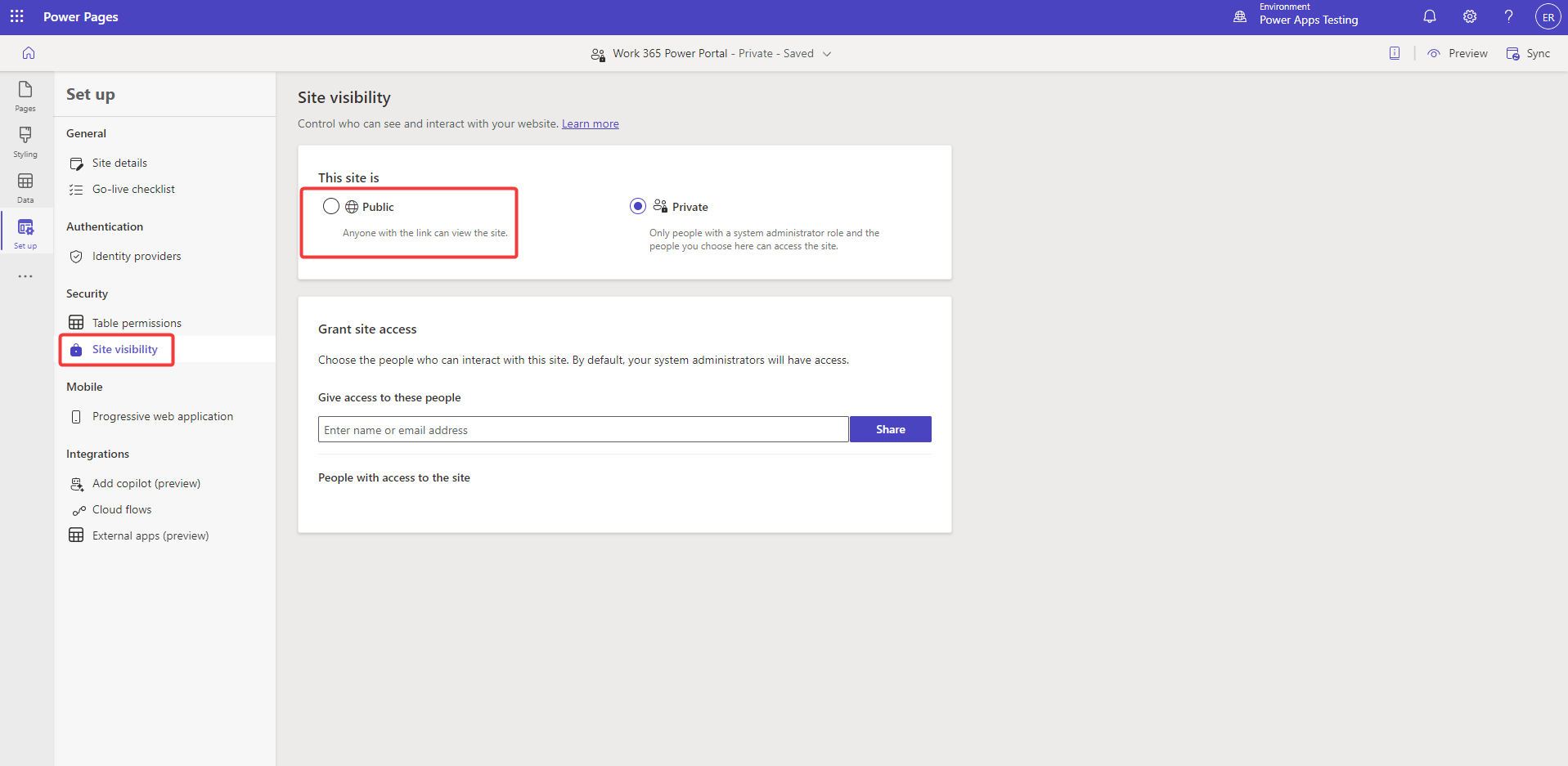Click the Private option label text

pyautogui.click(x=690, y=207)
